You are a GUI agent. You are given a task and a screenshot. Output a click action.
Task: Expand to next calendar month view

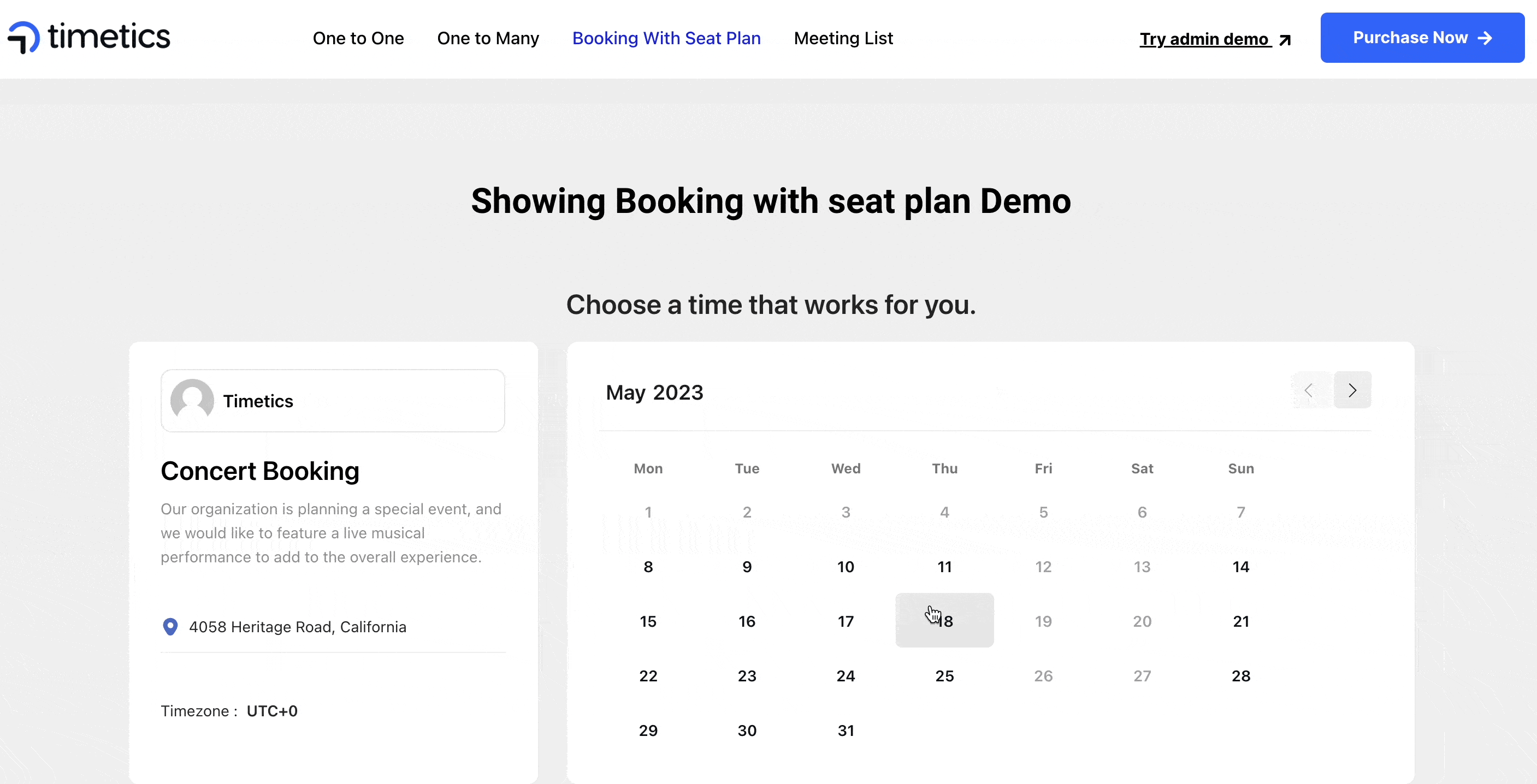1352,390
